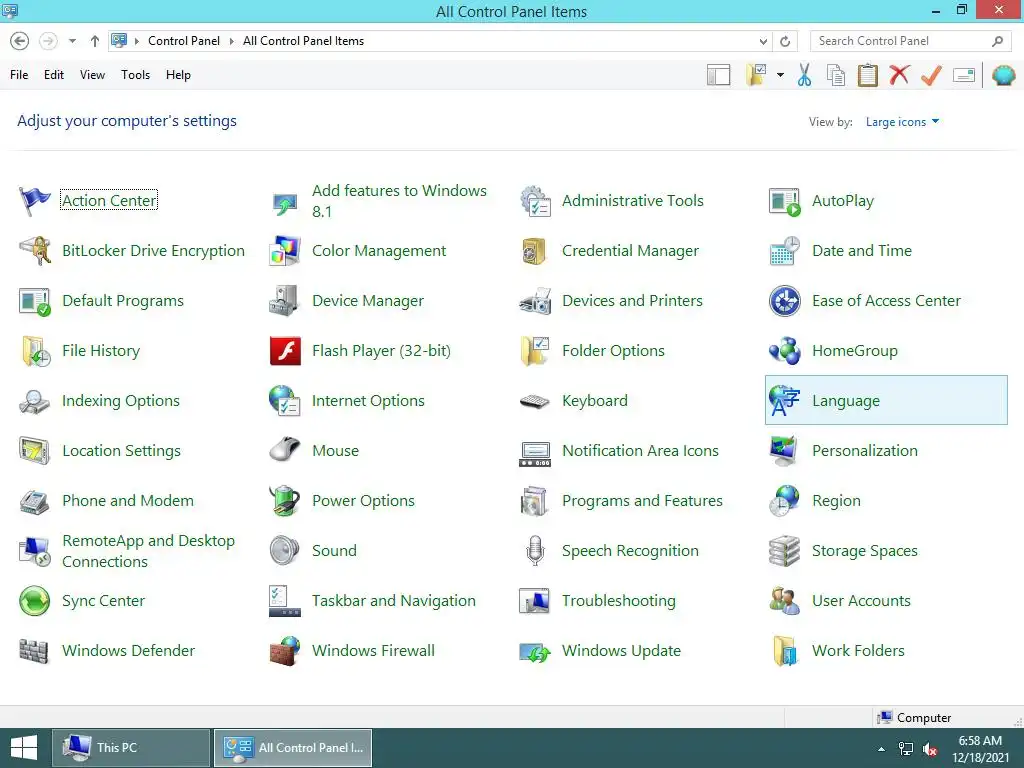Open the User Accounts people icon
The image size is (1024, 768).
pyautogui.click(x=784, y=601)
